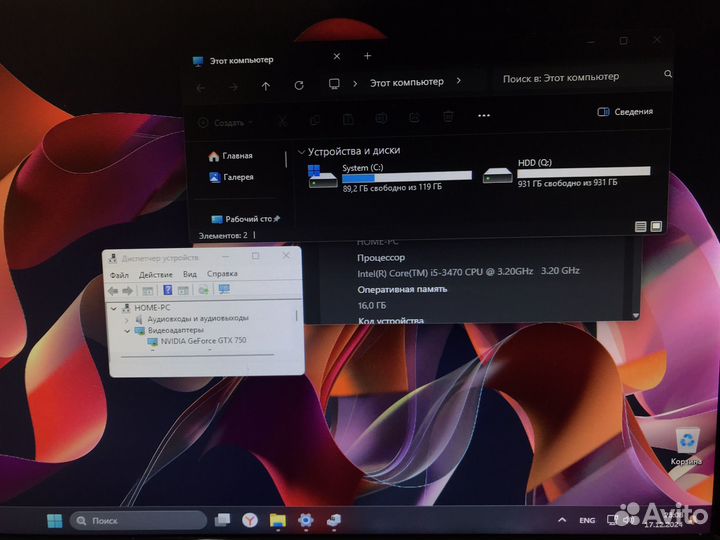This screenshot has height=540, width=720.
Task: Open Yandex Browser from the taskbar
Action: coord(249,520)
